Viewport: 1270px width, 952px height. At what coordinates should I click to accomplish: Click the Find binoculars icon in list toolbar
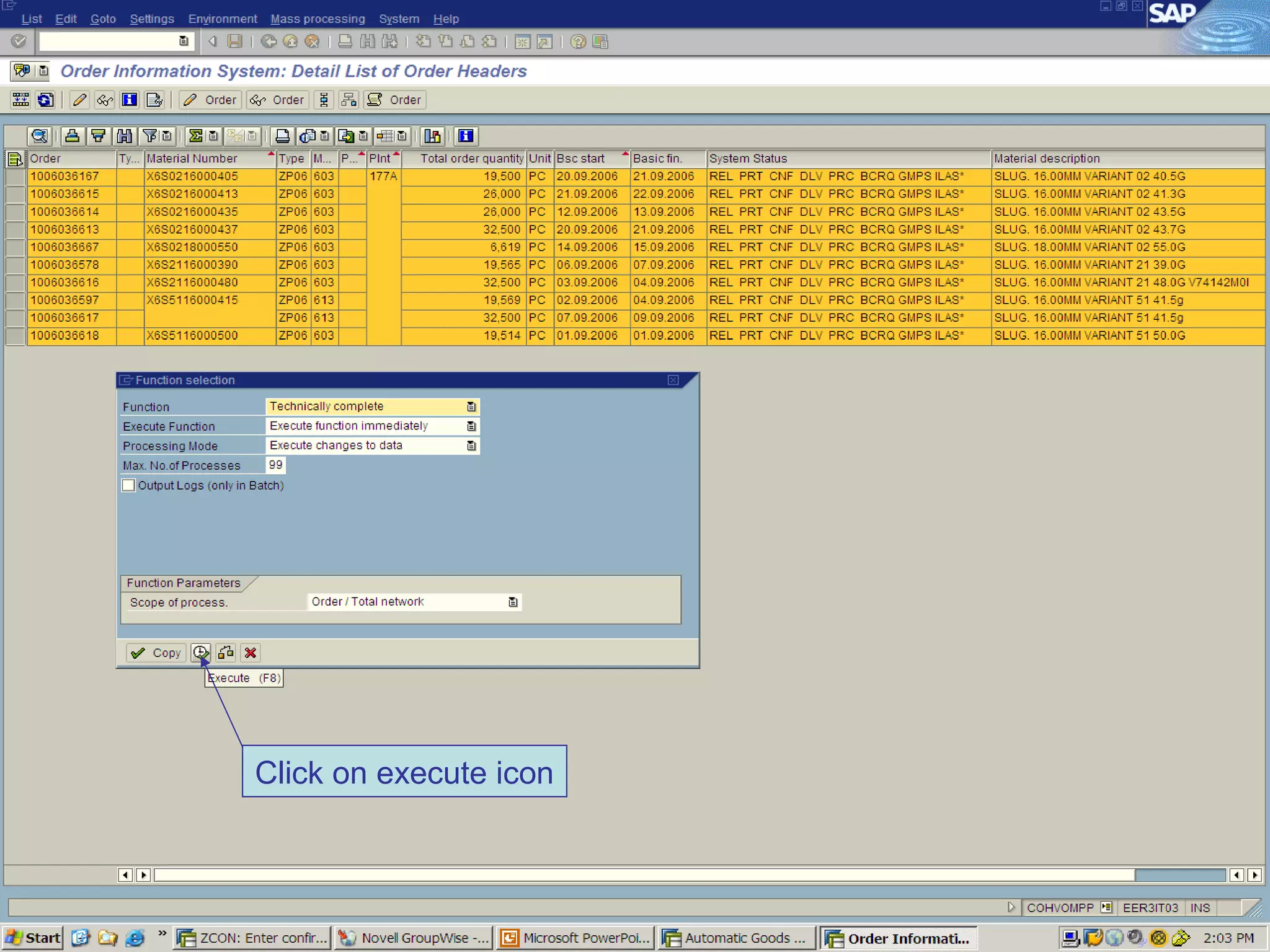(124, 136)
